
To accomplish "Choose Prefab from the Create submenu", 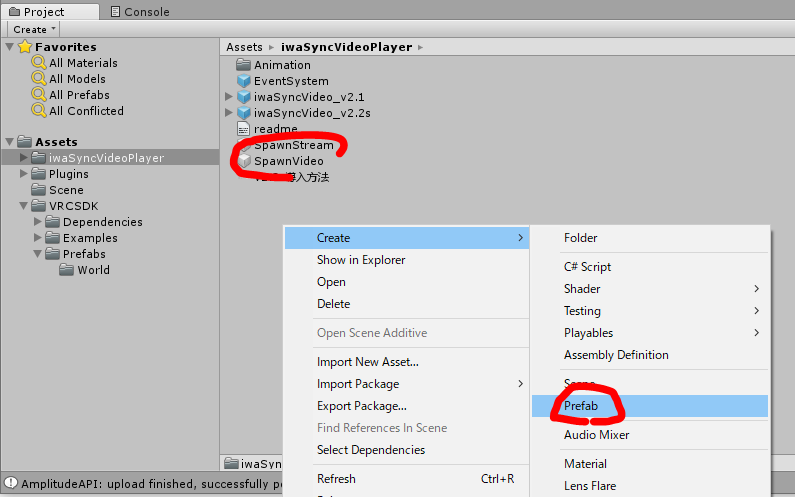I will 580,406.
